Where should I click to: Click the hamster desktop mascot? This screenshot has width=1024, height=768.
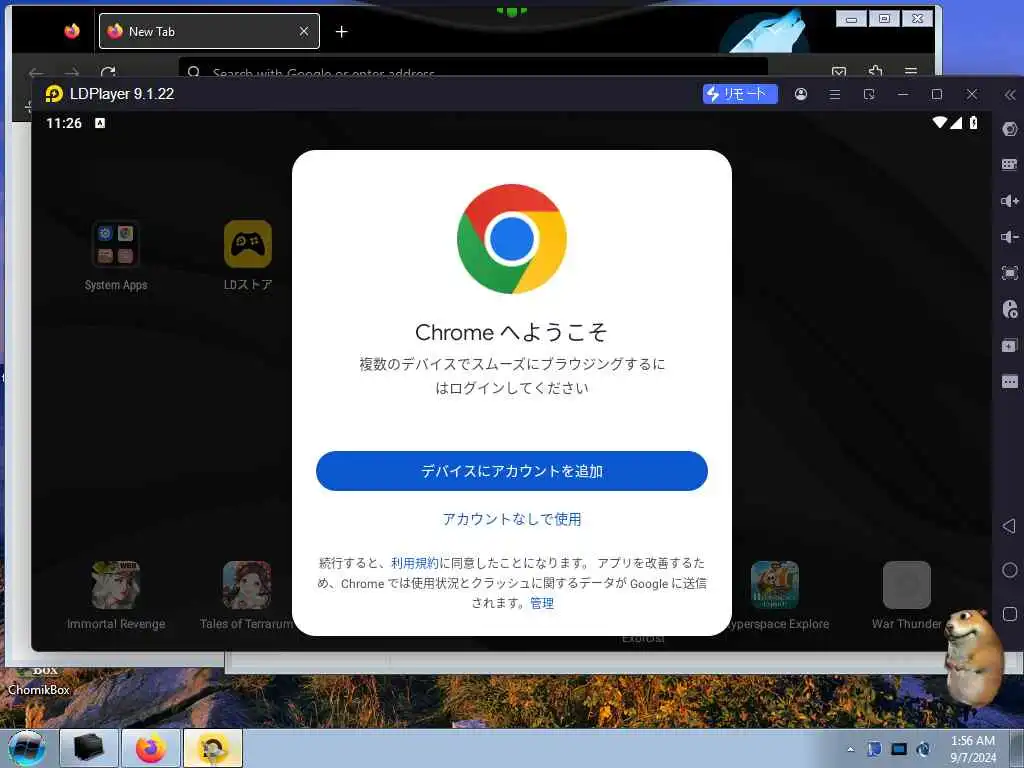[976, 656]
